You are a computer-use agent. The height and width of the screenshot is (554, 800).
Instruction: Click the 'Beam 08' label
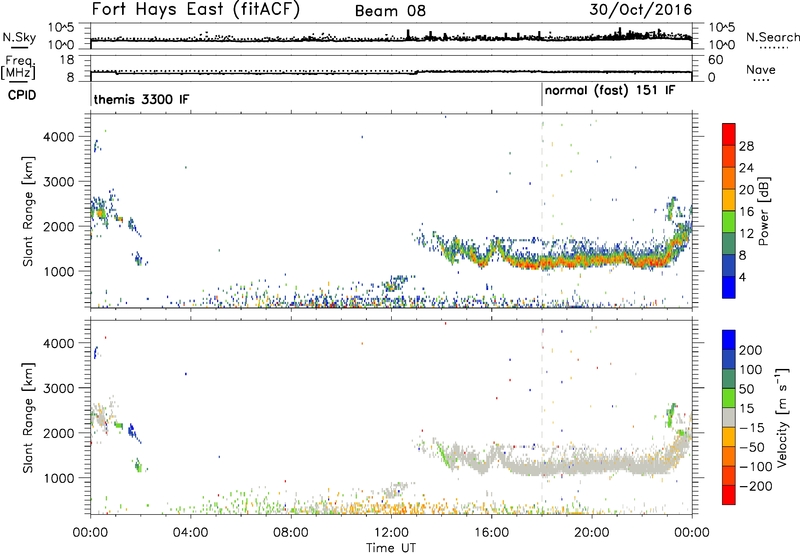(x=390, y=11)
